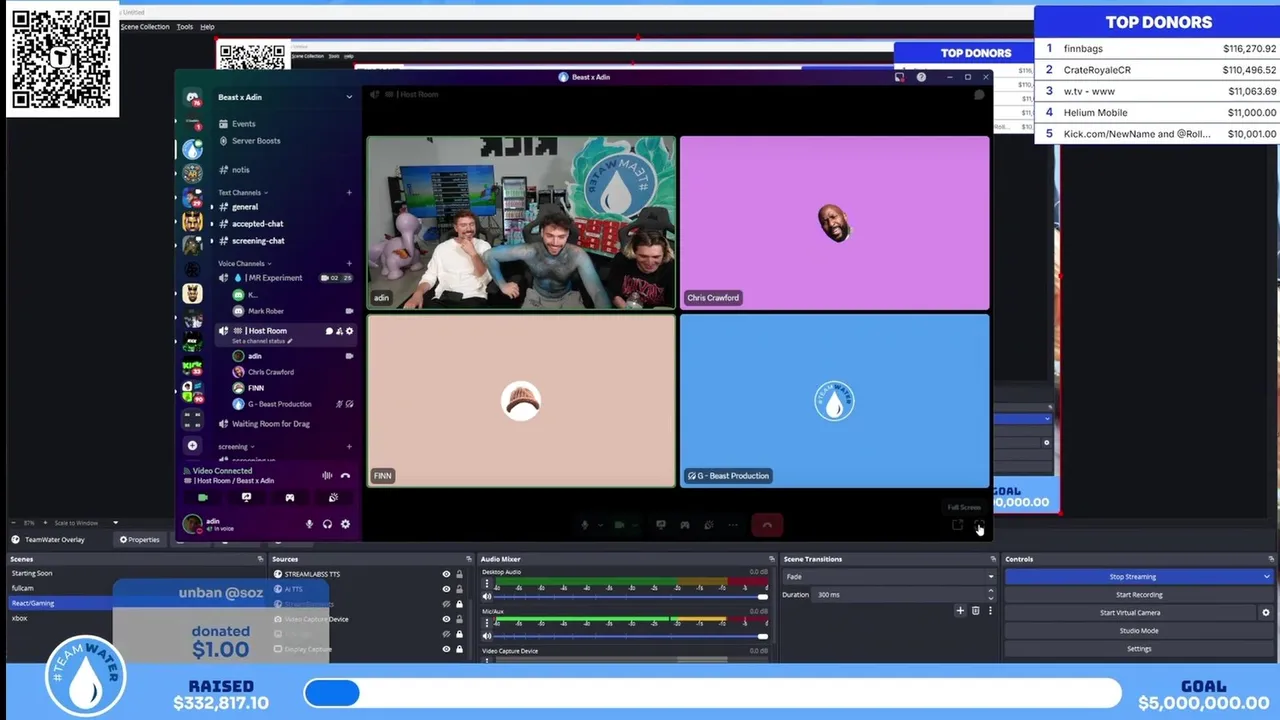Image resolution: width=1280 pixels, height=720 pixels.
Task: Open more options dots in Discord call bar
Action: (733, 525)
